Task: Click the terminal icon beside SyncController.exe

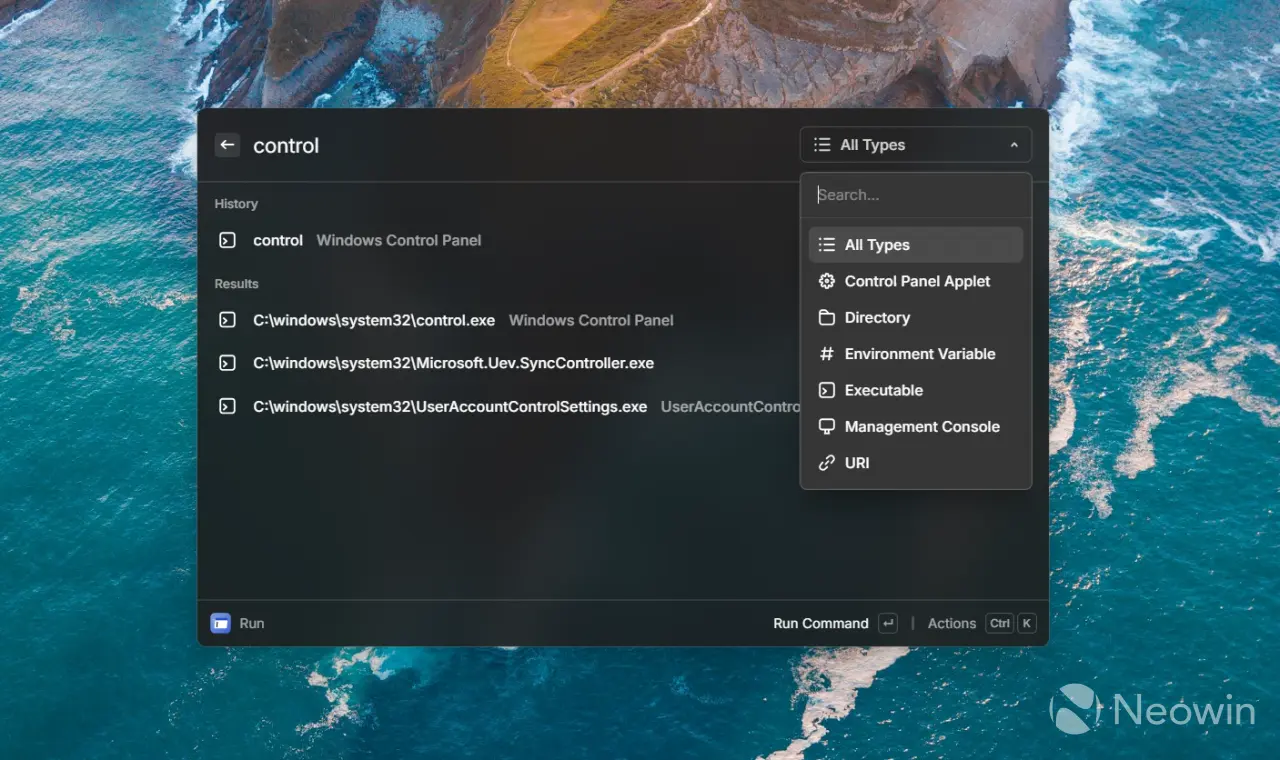Action: [227, 363]
